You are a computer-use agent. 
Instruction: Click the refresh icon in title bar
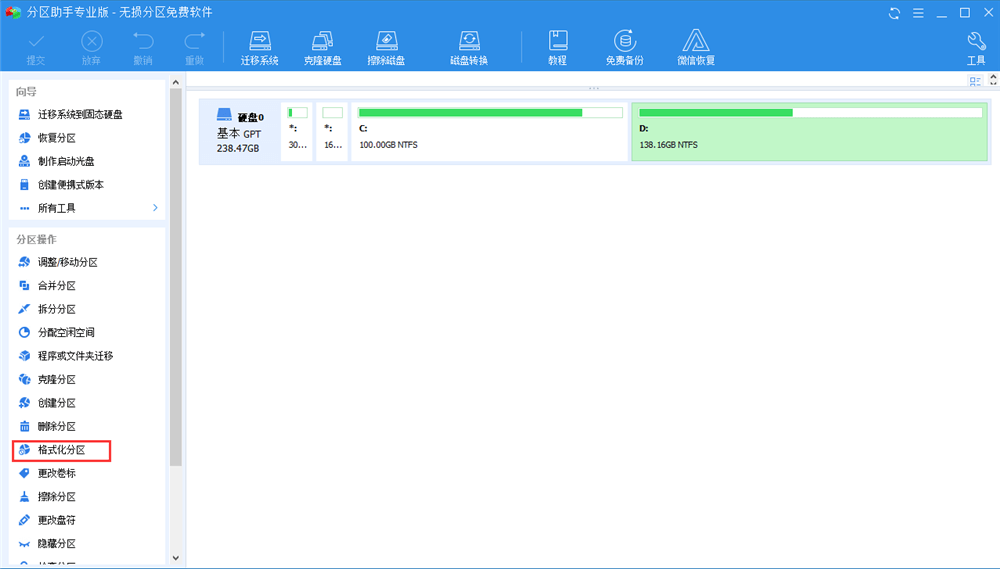892,13
